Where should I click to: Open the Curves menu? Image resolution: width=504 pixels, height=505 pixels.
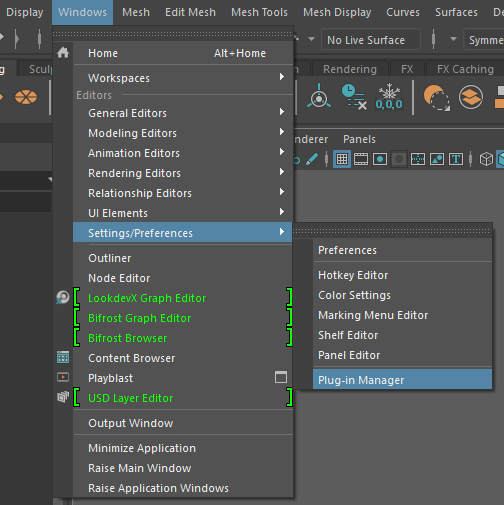(x=403, y=12)
